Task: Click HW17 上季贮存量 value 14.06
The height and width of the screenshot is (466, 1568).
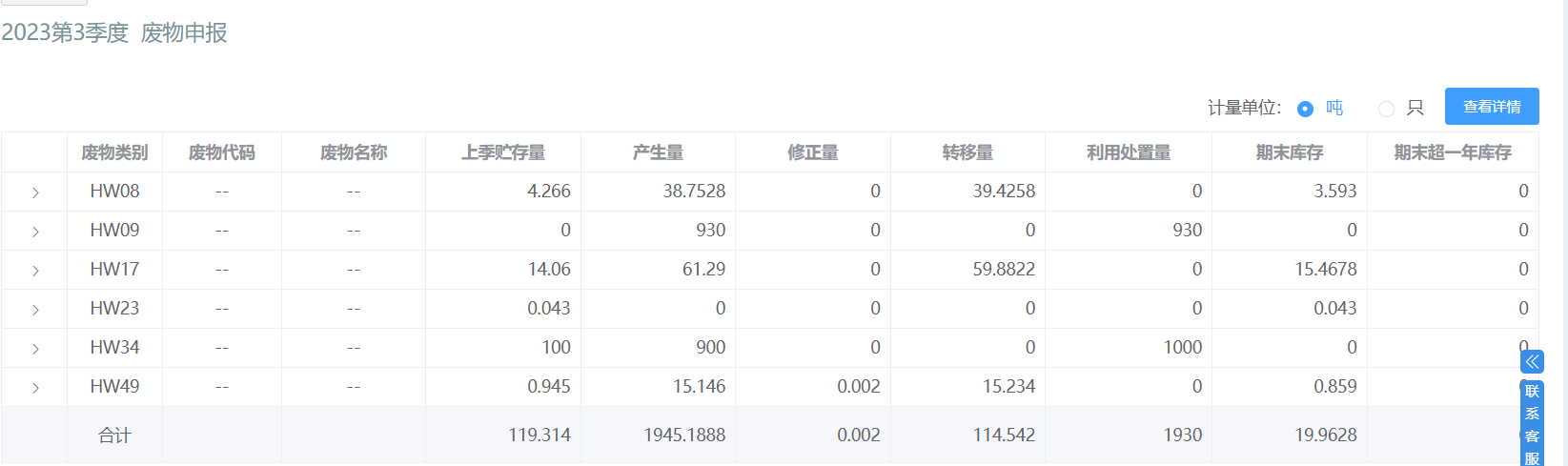Action: click(549, 270)
